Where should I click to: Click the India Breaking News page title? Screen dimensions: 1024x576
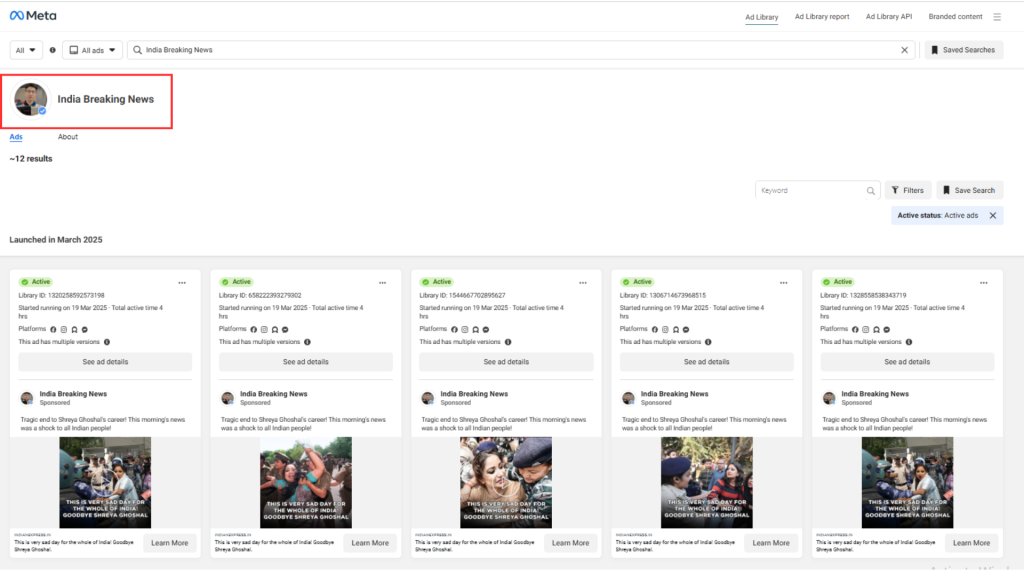(106, 99)
